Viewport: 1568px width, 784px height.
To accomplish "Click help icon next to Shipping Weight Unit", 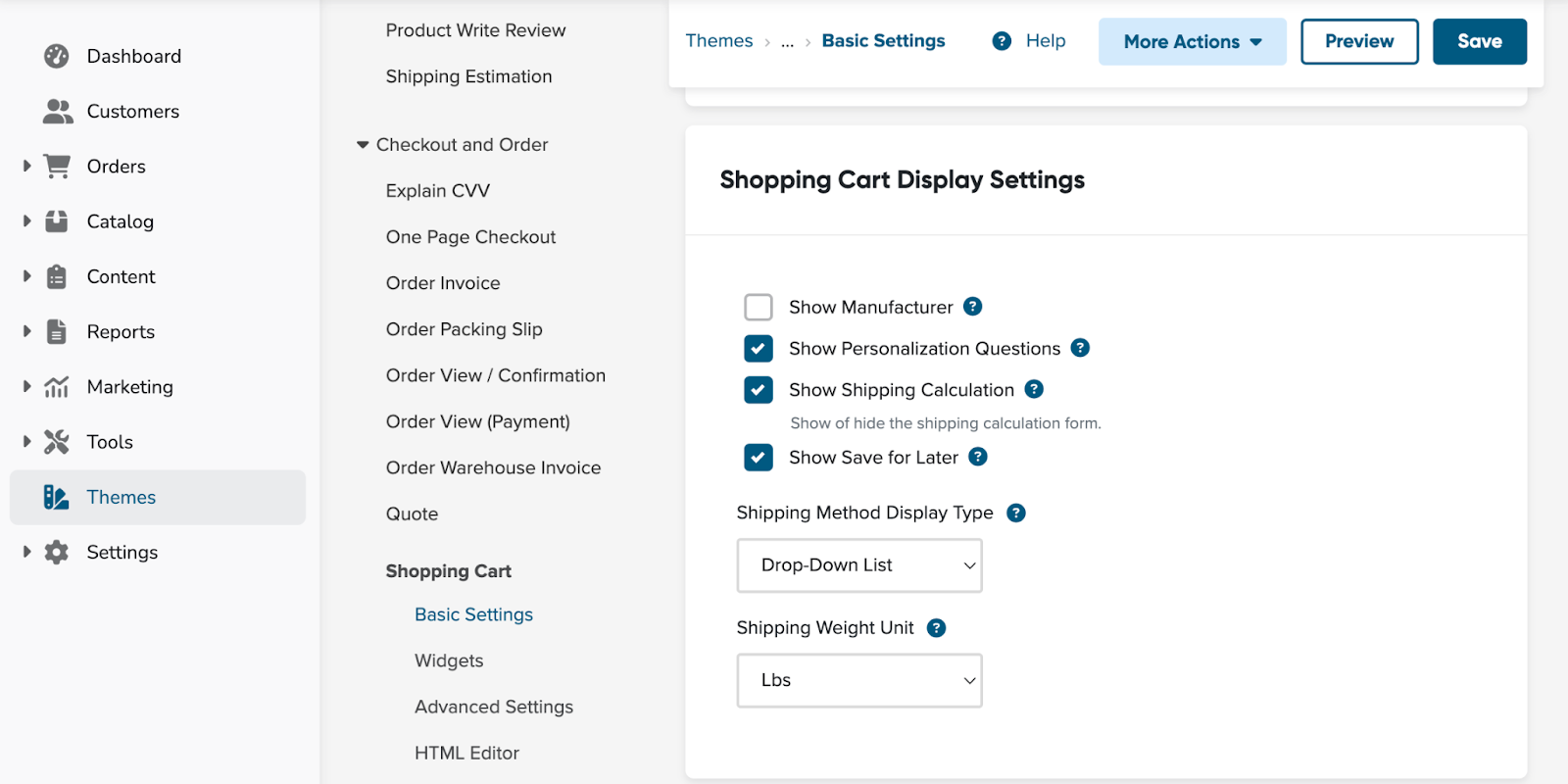I will coord(936,628).
